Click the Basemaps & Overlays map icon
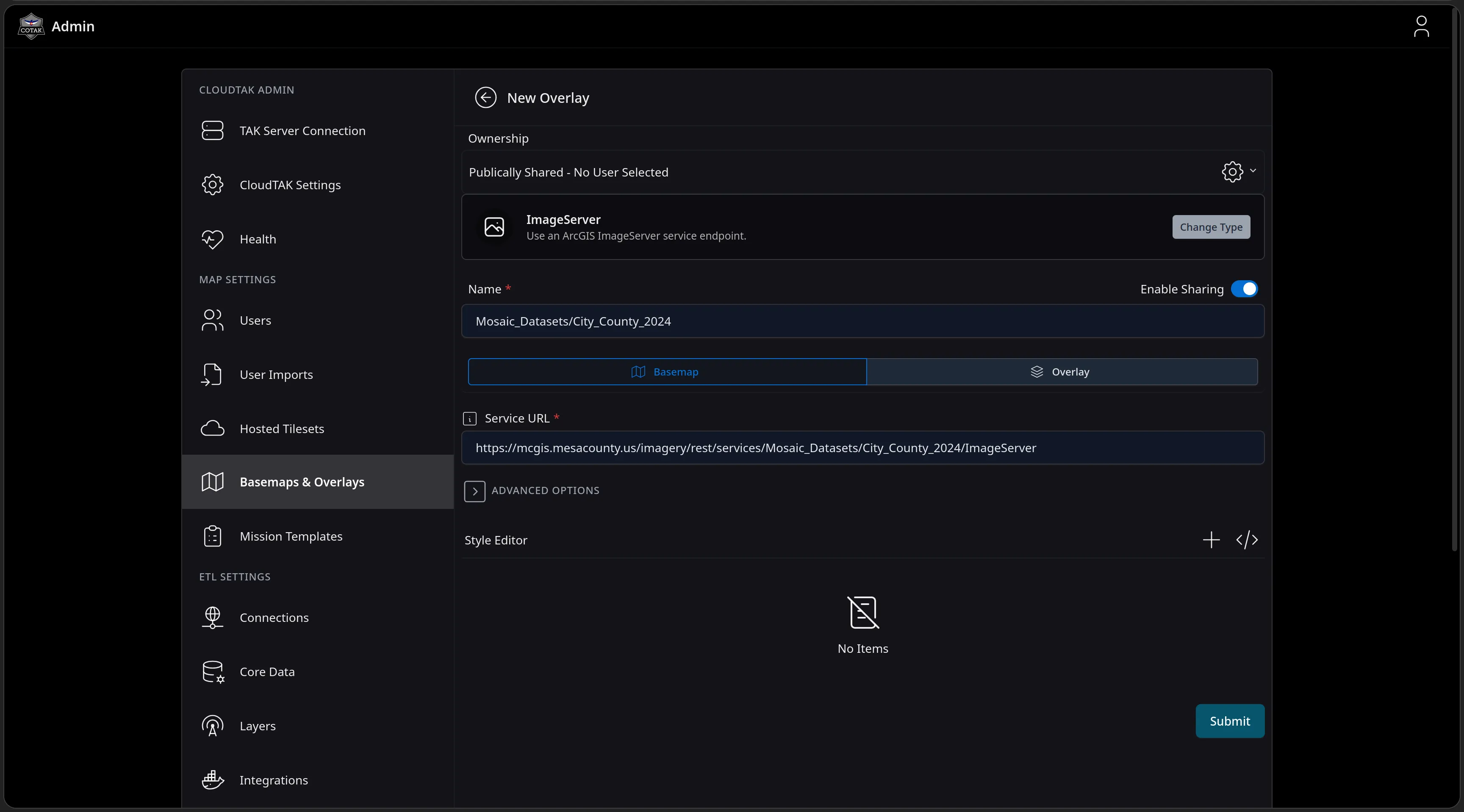Screen dimensions: 1464x812 213,482
